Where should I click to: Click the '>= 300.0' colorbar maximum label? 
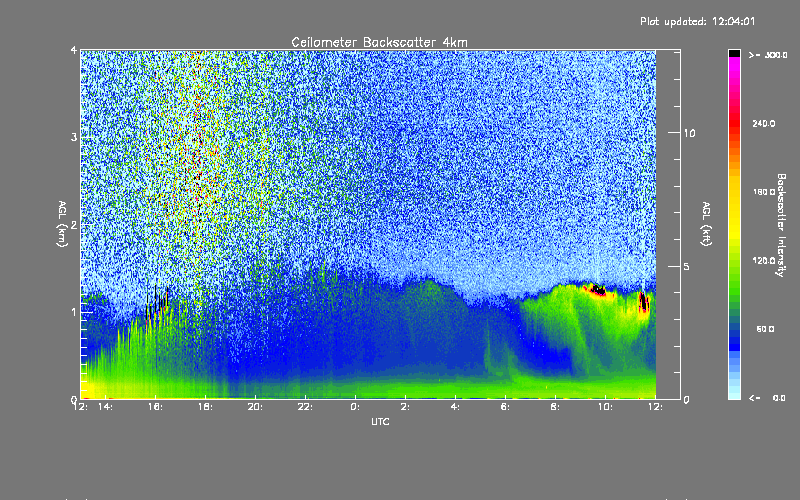click(x=768, y=55)
